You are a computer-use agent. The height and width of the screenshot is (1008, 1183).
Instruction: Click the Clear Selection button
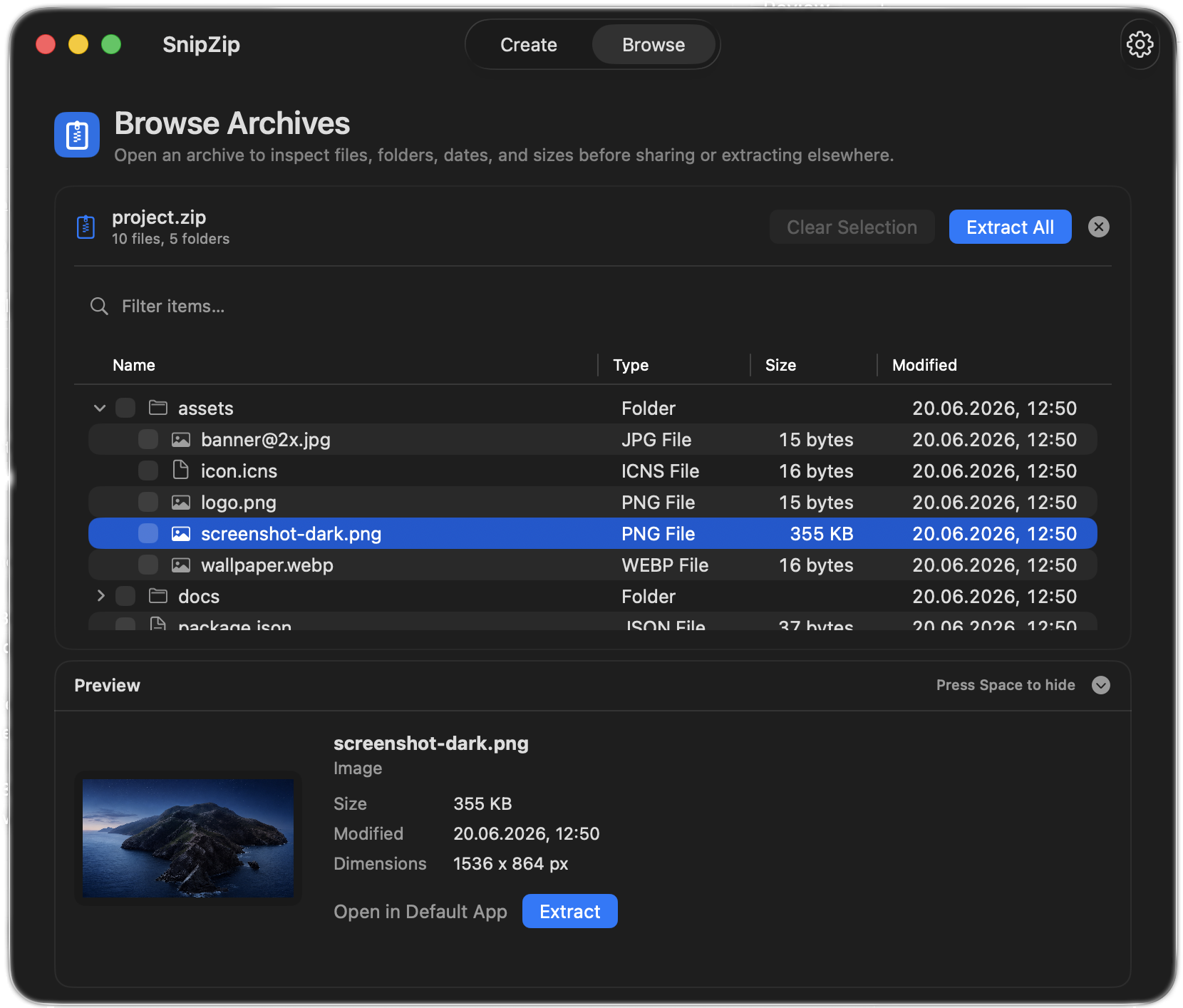[x=852, y=227]
